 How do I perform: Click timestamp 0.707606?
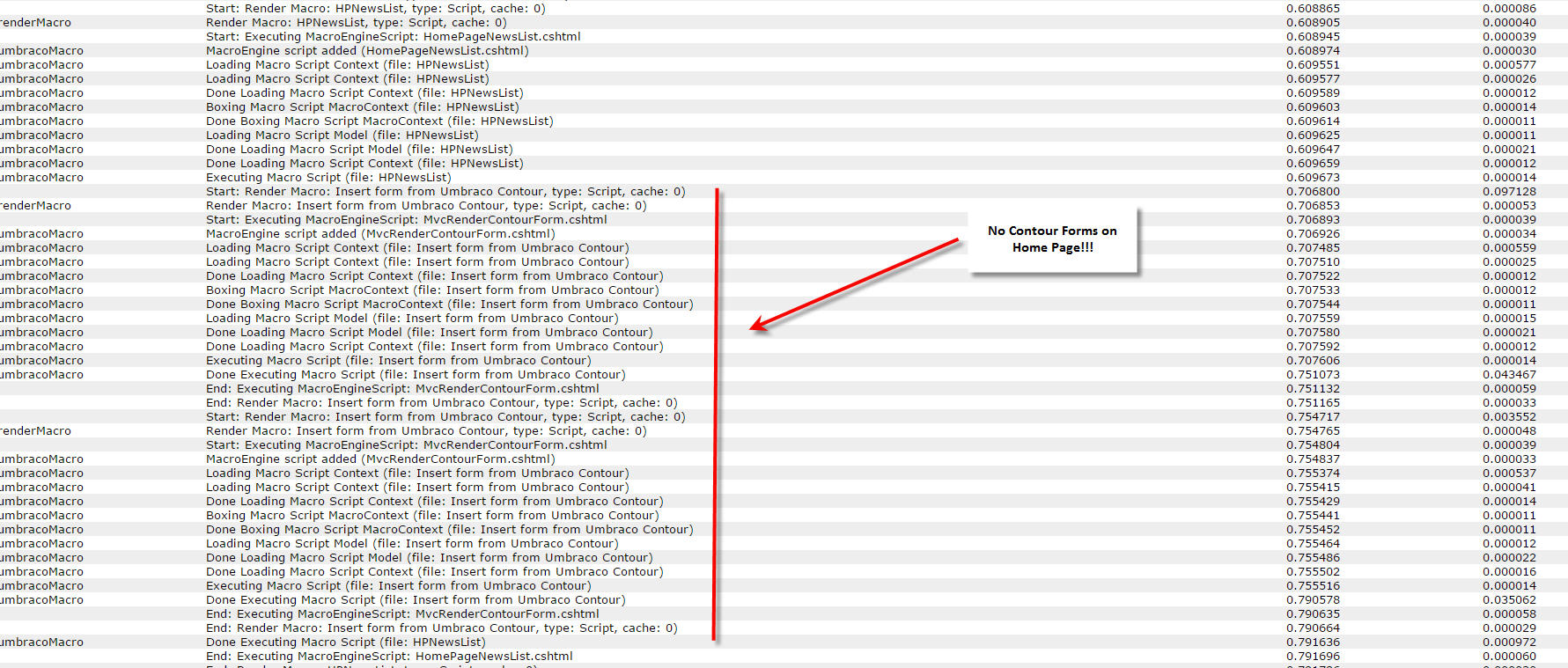(1313, 361)
